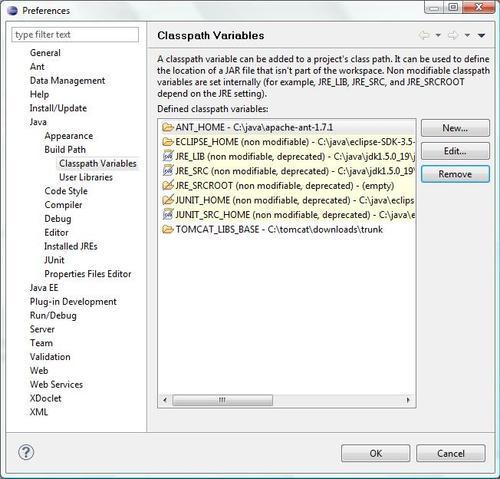Click the JUNIT_HOME deprecated folder icon
The width and height of the screenshot is (500, 479).
(x=168, y=200)
